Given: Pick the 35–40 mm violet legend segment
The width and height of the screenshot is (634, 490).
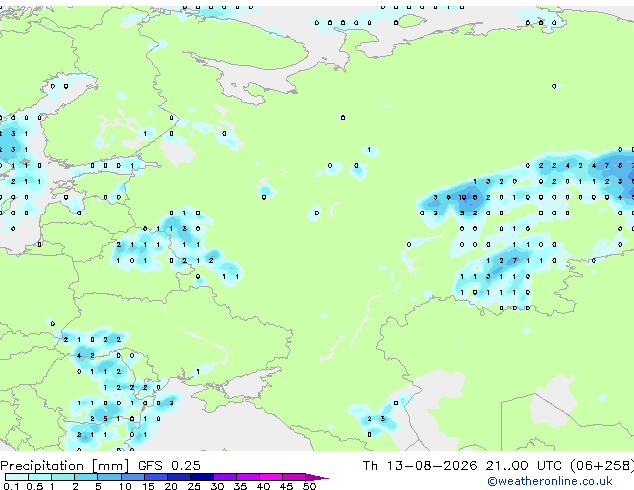Looking at the screenshot, I should coord(247,477).
